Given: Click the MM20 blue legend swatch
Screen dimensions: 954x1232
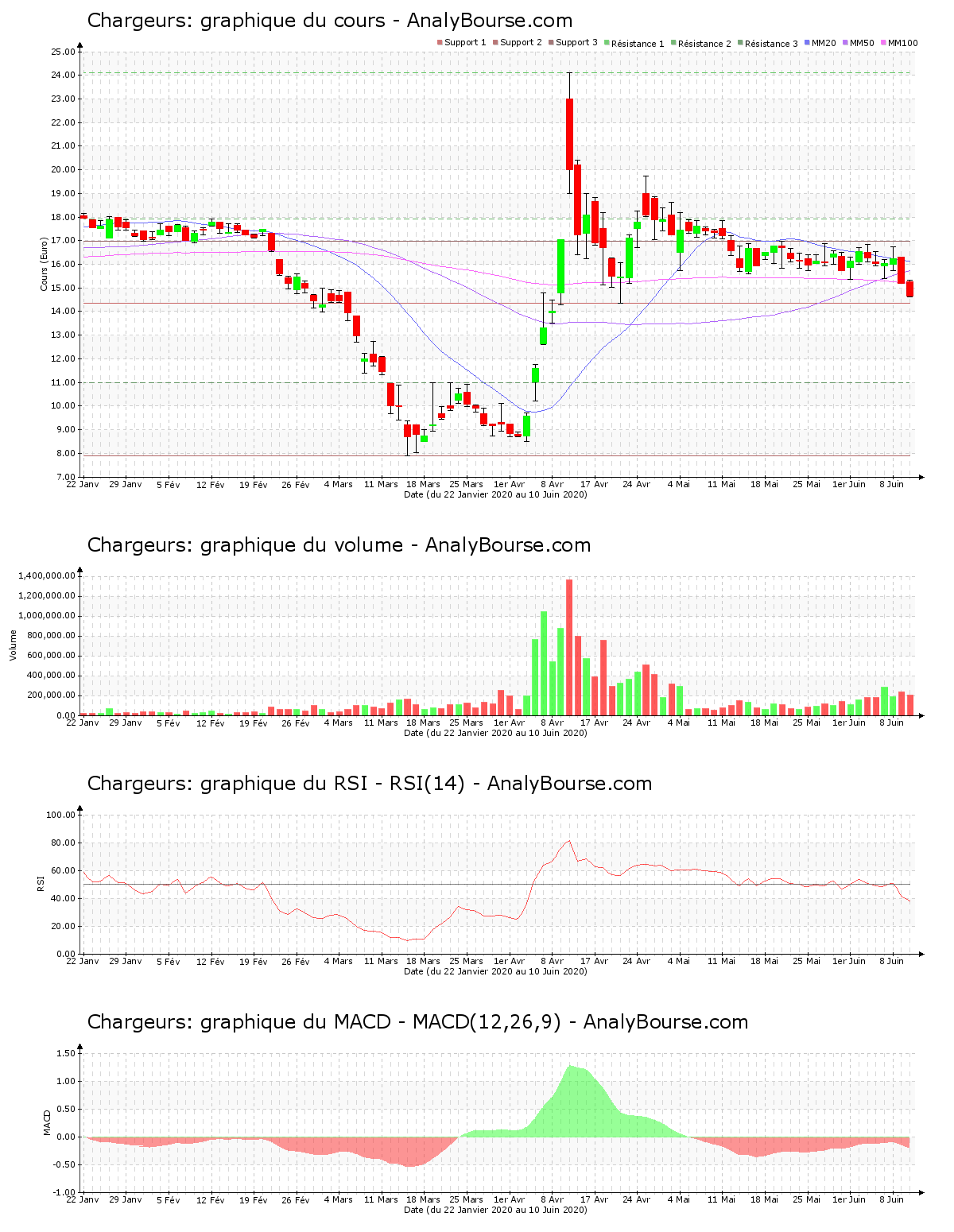Looking at the screenshot, I should [807, 43].
